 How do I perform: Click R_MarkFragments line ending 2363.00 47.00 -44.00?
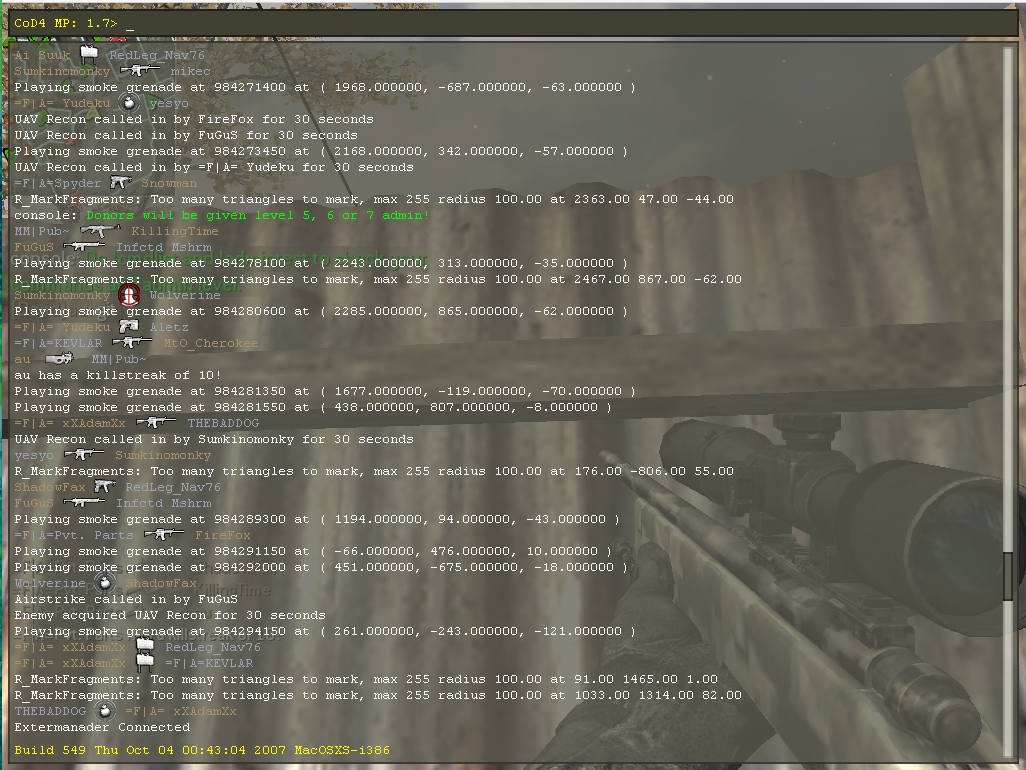[x=374, y=199]
